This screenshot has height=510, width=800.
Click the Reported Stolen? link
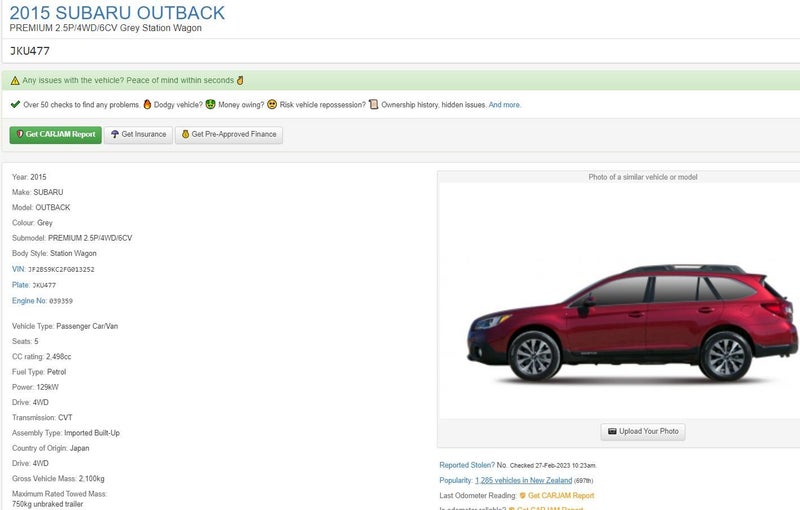click(x=467, y=465)
